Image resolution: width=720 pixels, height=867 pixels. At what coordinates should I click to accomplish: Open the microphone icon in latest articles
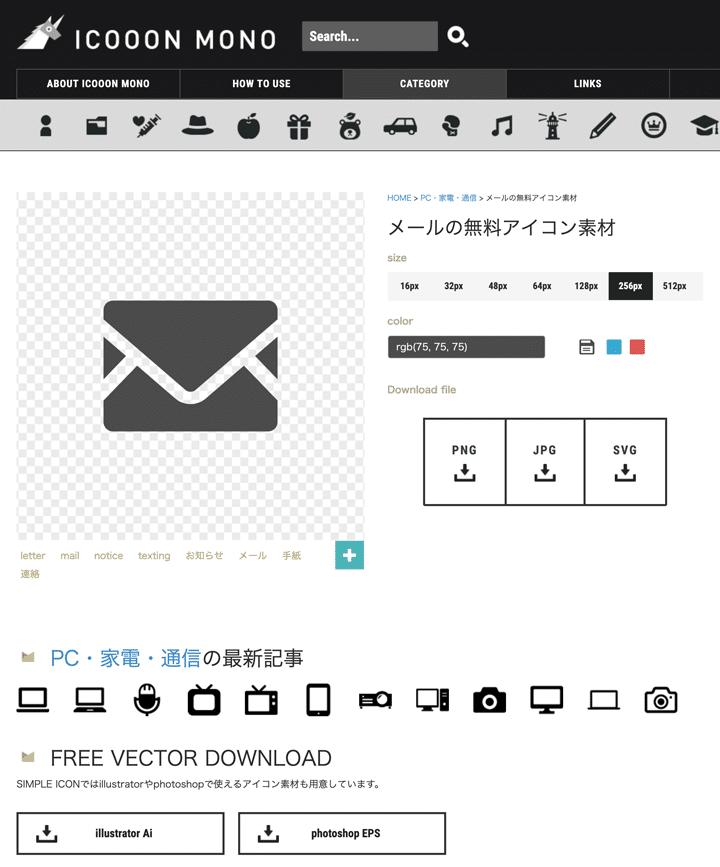[147, 700]
